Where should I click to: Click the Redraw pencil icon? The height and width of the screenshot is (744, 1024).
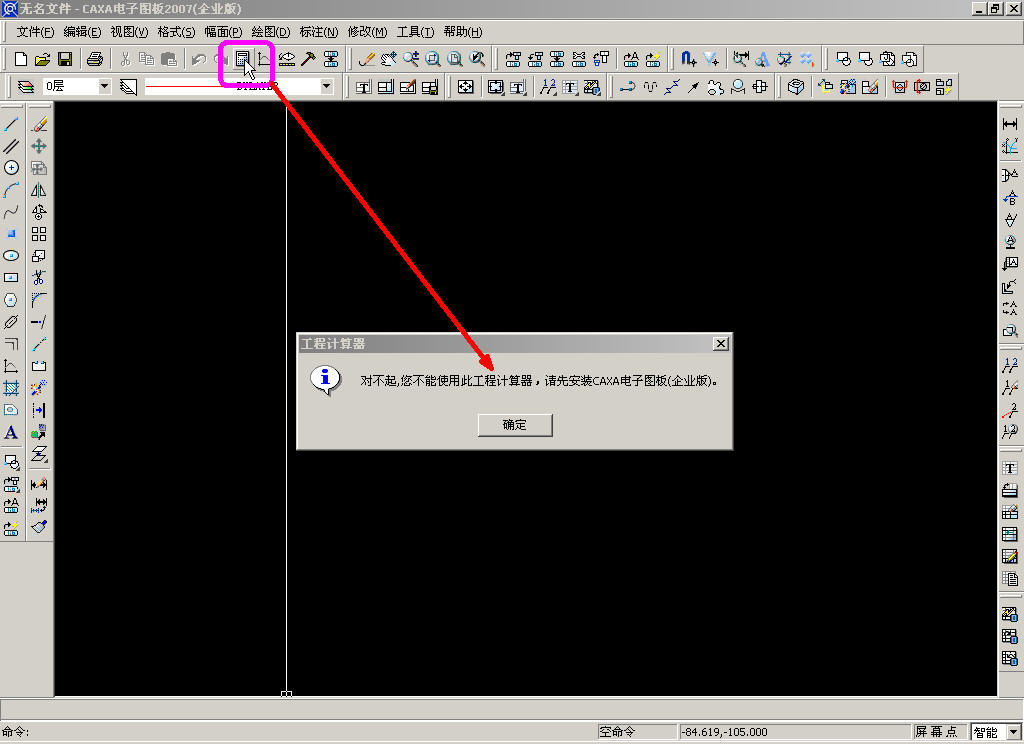[366, 59]
